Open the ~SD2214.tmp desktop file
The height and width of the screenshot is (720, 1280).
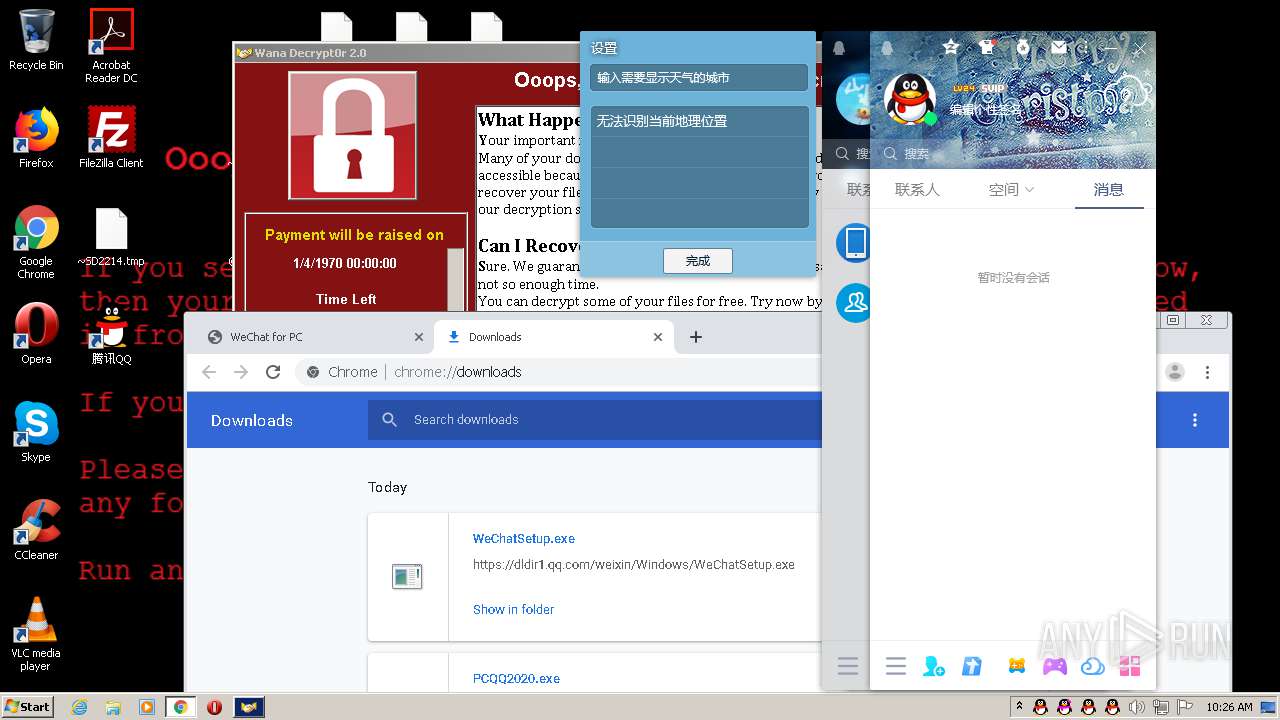[111, 238]
